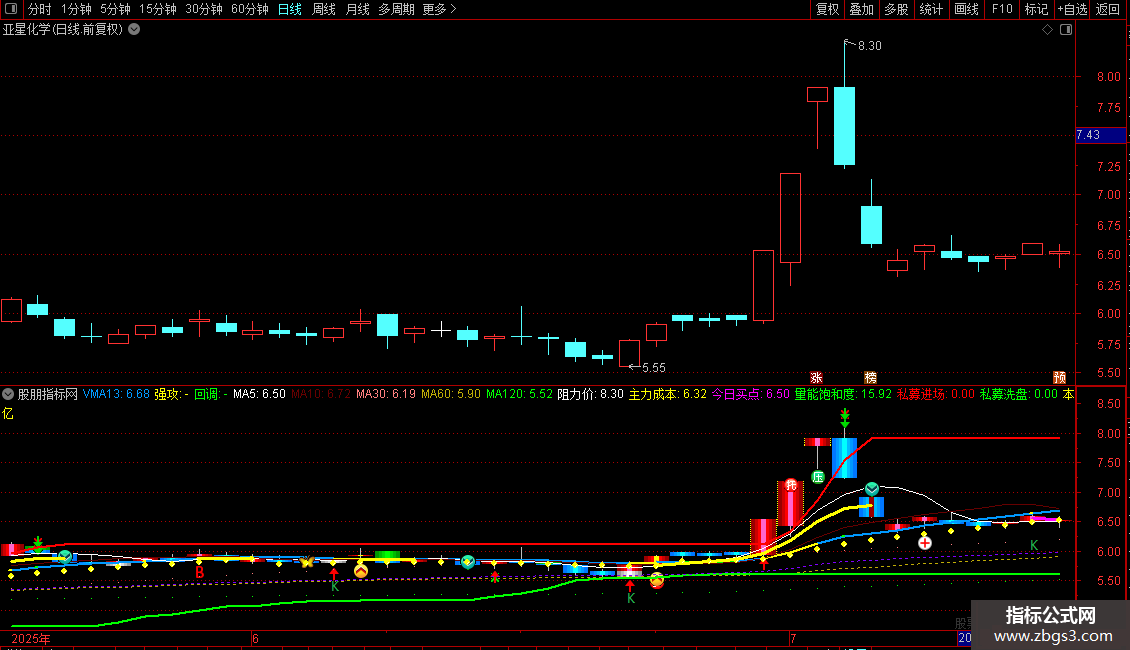Select the 60分钟 period tab

pos(250,9)
